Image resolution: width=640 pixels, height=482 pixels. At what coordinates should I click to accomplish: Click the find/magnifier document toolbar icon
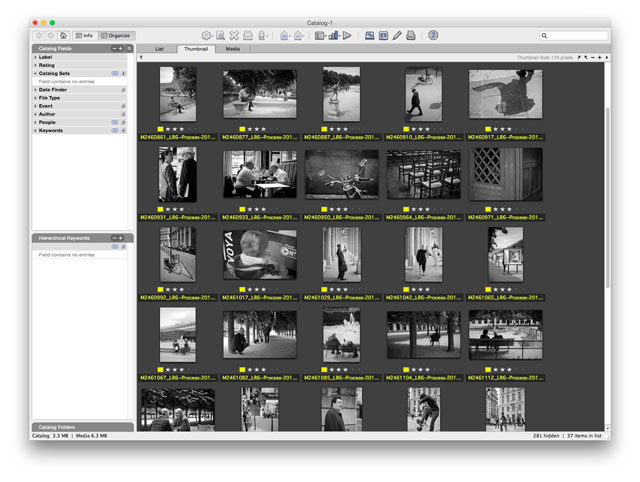(220, 36)
